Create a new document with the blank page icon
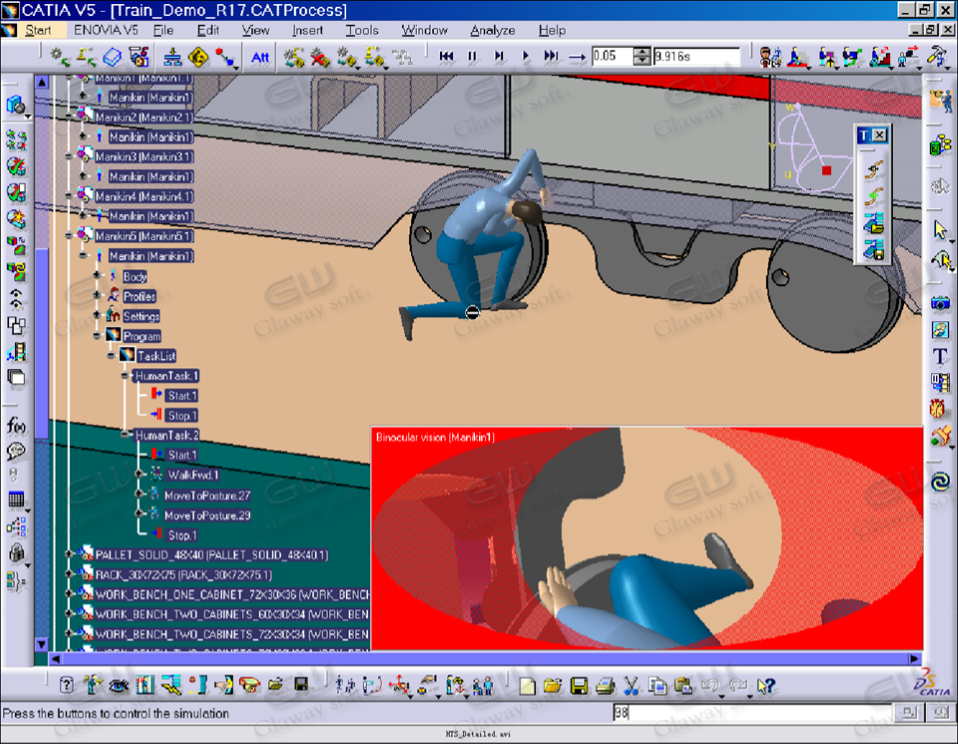Image resolution: width=958 pixels, height=744 pixels. pyautogui.click(x=527, y=686)
